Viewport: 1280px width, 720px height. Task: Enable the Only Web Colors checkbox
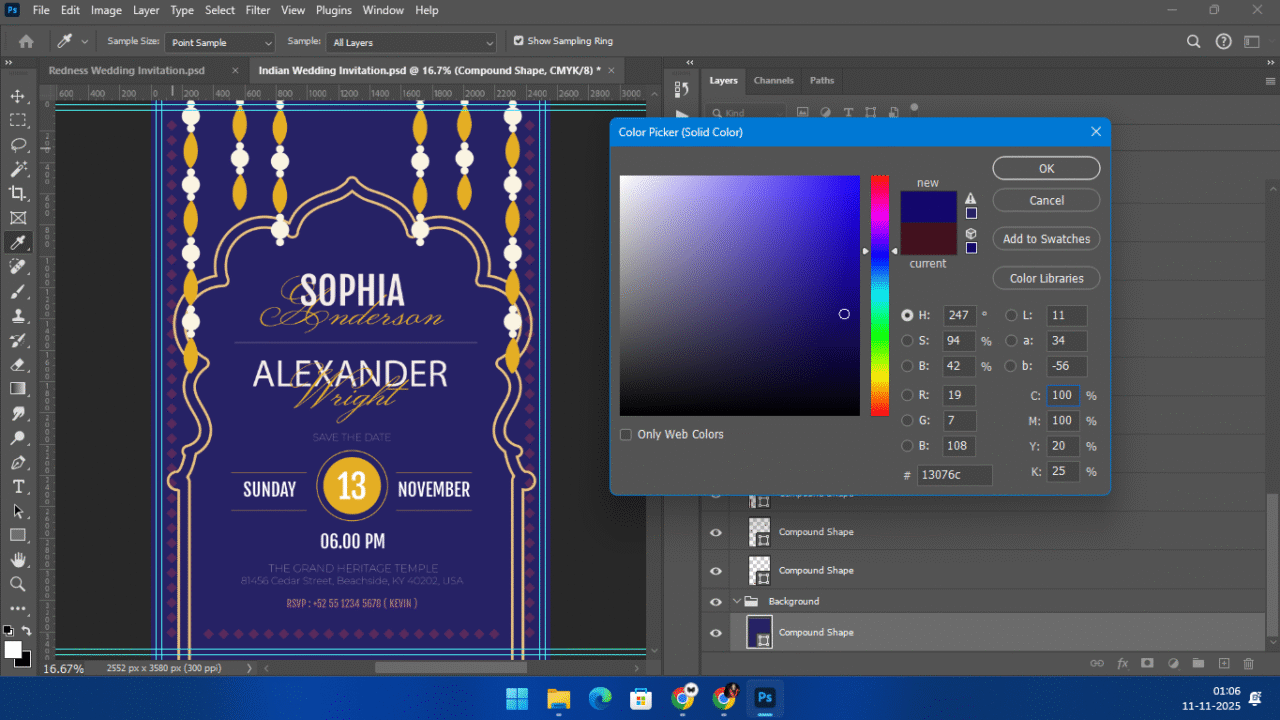(x=626, y=435)
